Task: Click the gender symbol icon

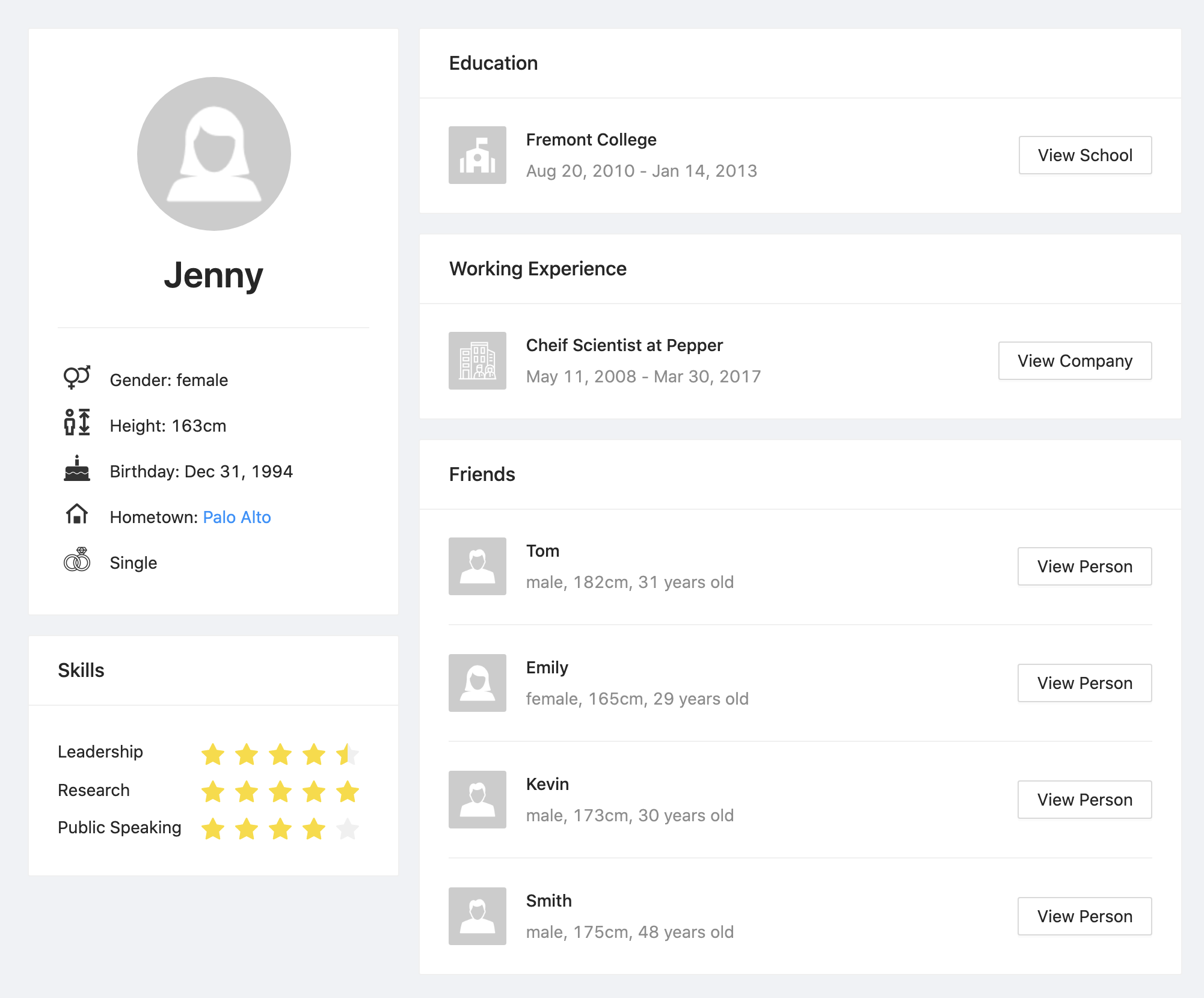Action: click(76, 378)
